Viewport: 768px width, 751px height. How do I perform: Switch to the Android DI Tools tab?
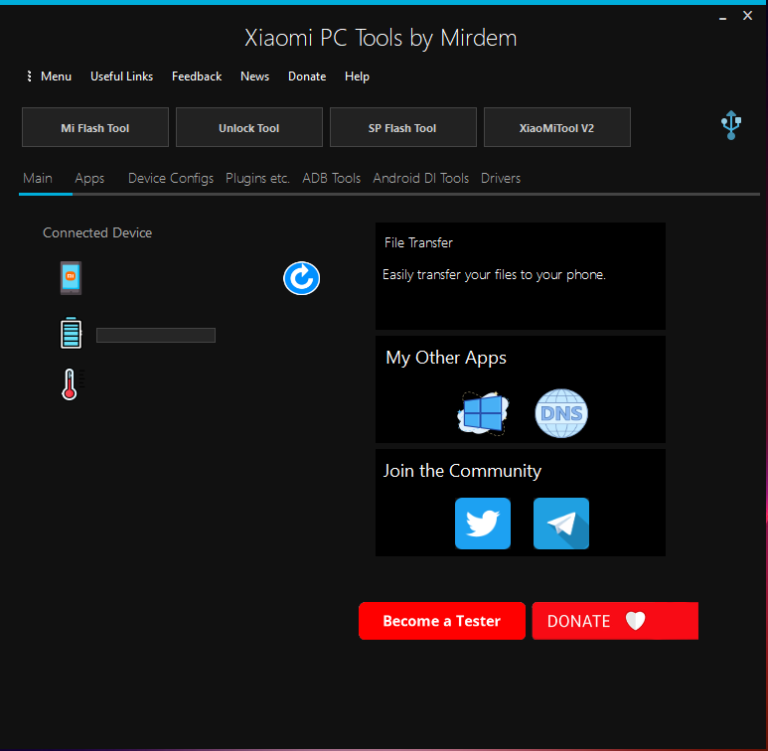click(x=421, y=178)
